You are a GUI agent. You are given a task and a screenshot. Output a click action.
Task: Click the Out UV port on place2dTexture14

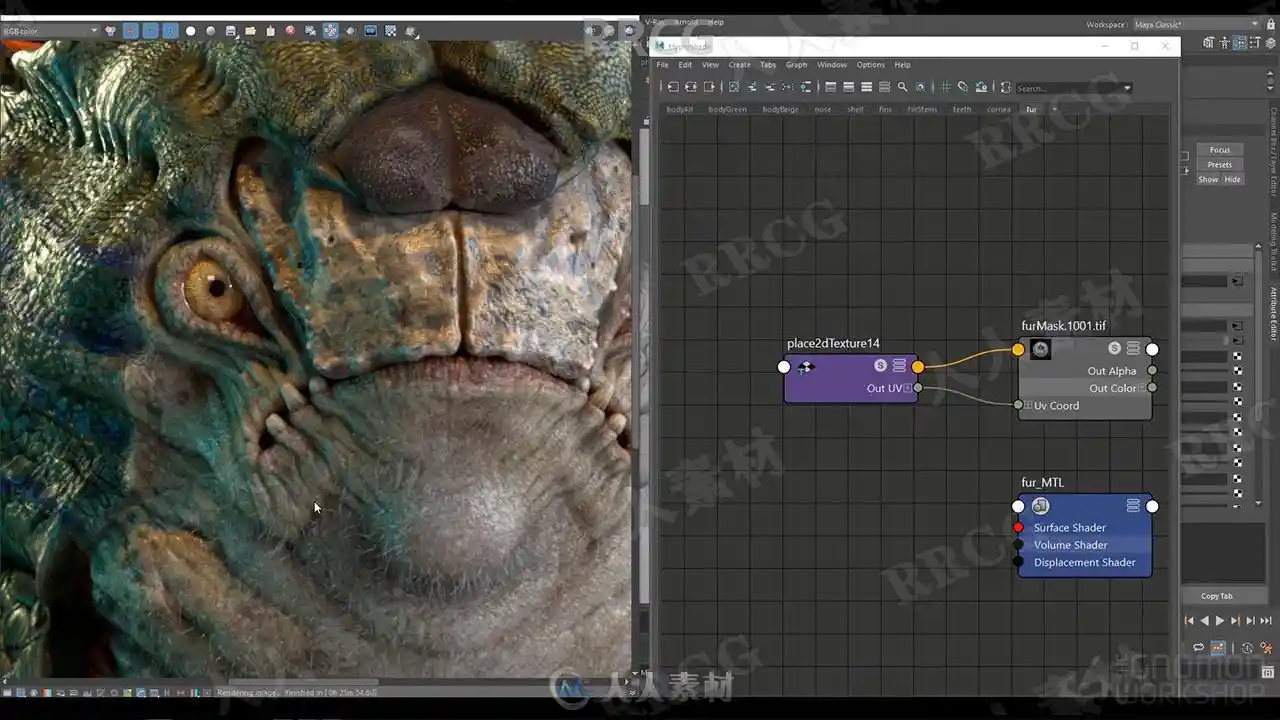(918, 388)
